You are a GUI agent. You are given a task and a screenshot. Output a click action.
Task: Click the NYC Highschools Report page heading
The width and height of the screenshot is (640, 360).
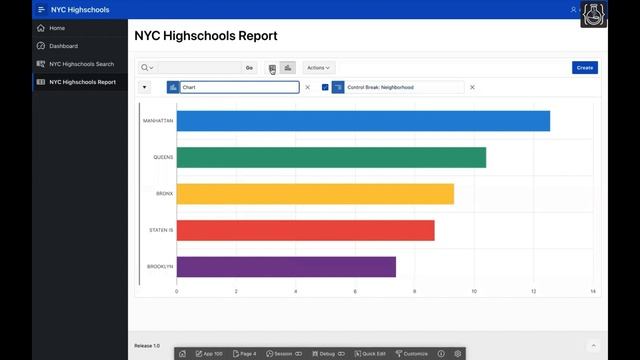coord(206,36)
